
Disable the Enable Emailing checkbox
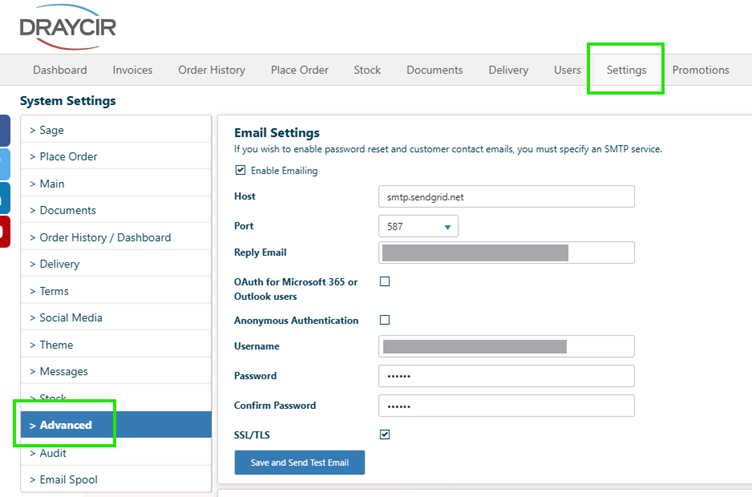pos(240,170)
